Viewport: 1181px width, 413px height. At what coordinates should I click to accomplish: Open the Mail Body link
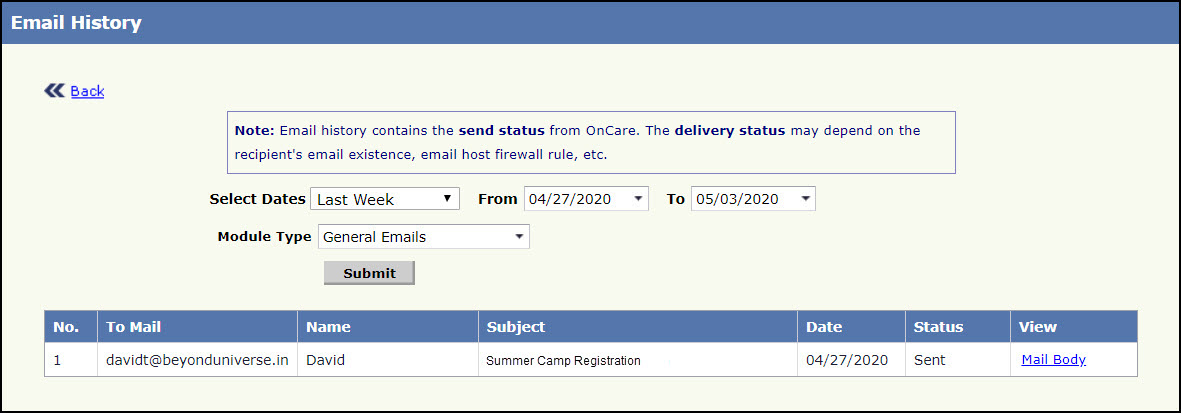1053,360
